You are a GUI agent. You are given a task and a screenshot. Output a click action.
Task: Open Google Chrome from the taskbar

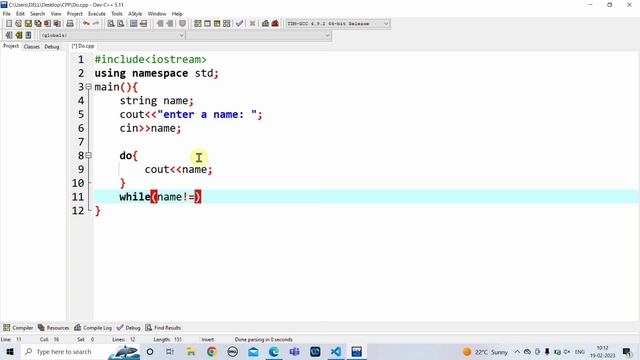point(211,352)
